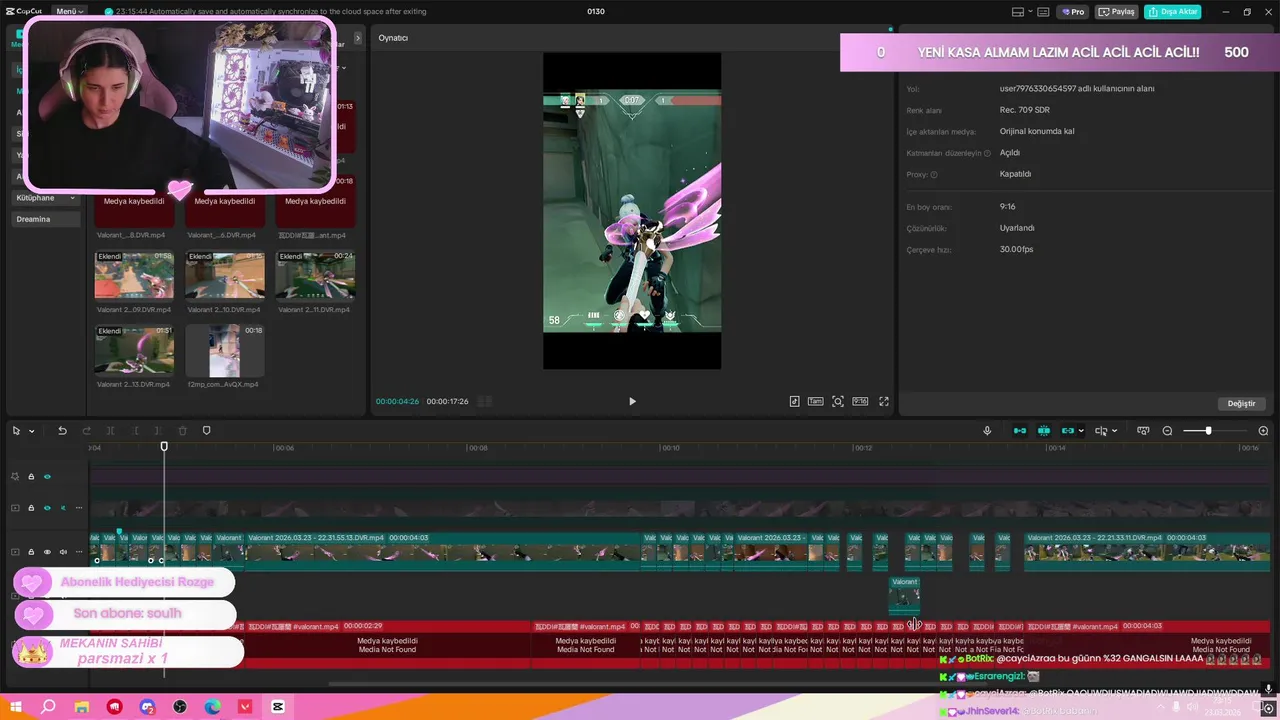
Task: Toggle main magnet snapping icon
Action: pos(1020,431)
